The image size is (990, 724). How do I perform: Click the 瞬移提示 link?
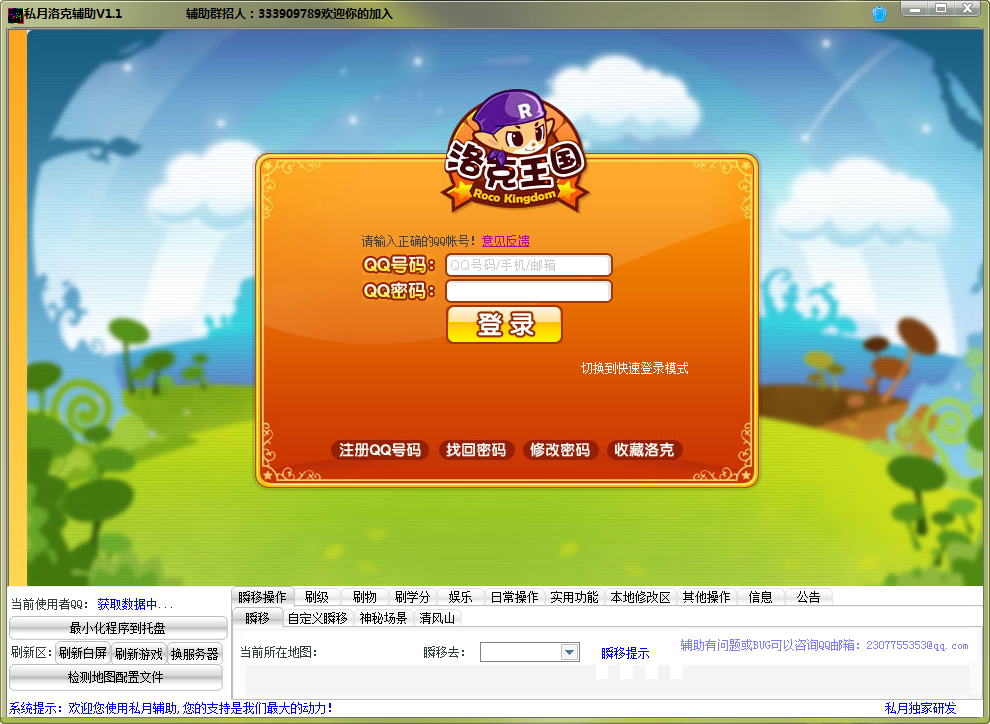625,653
